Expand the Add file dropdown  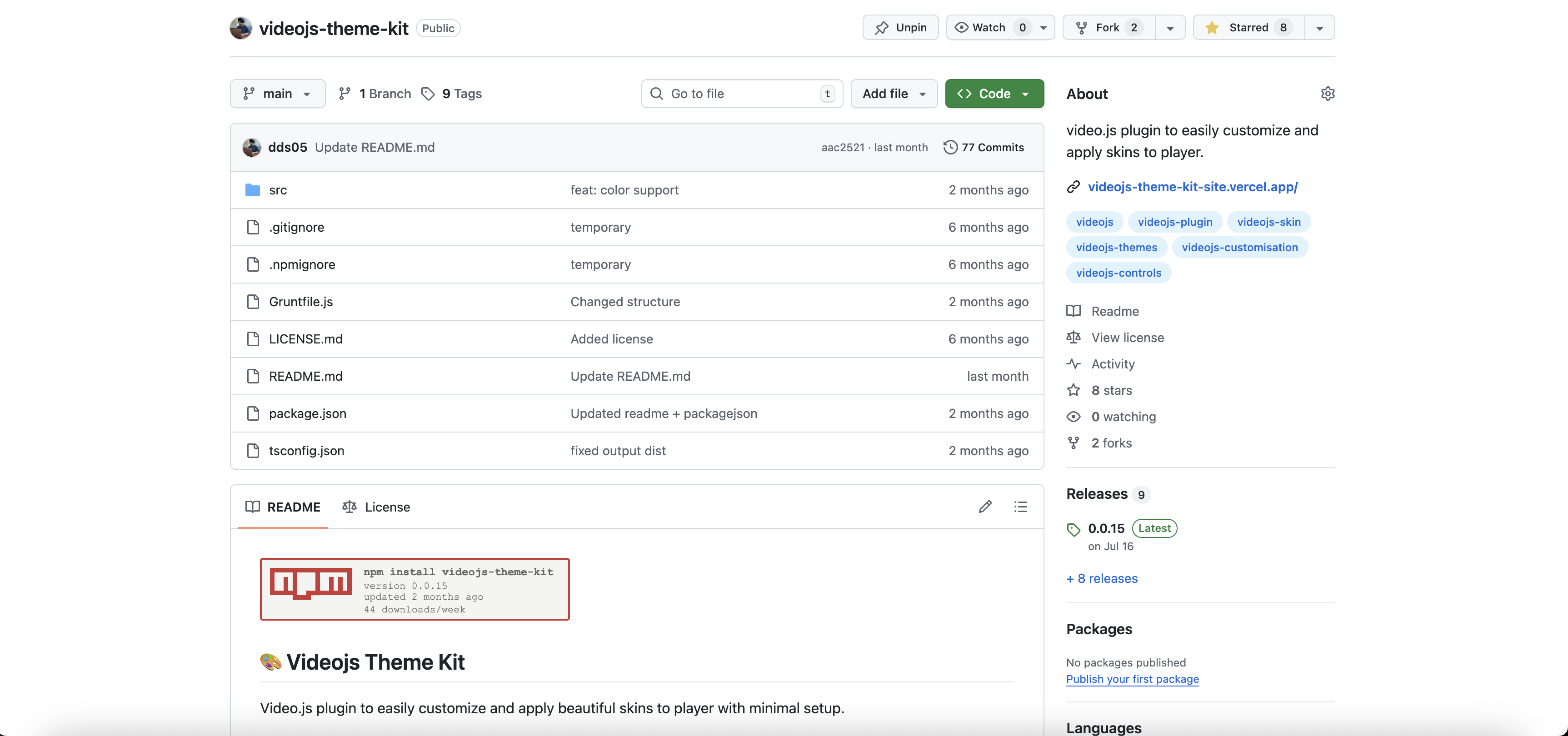click(894, 94)
